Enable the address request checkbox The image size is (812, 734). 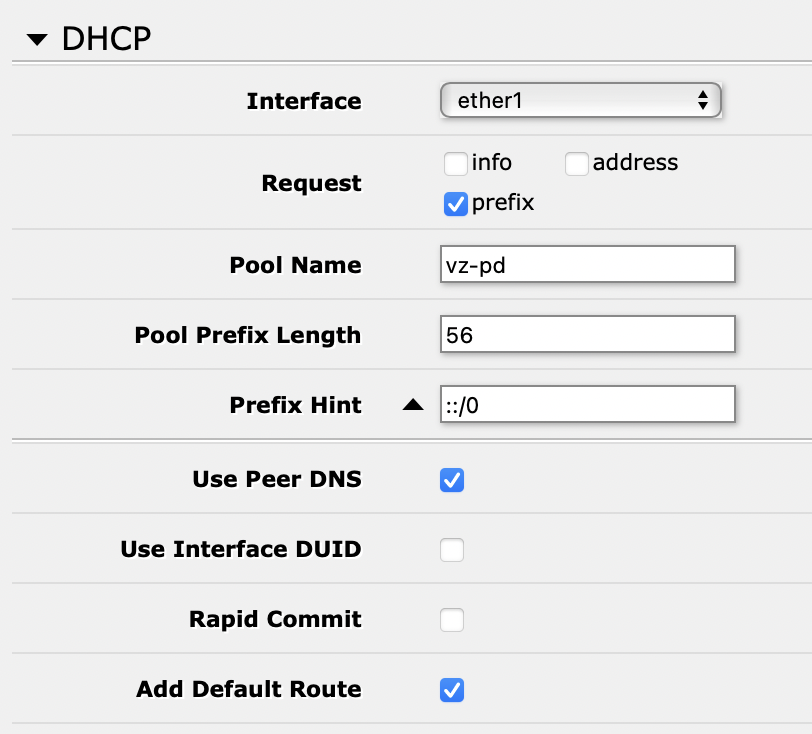pos(576,162)
